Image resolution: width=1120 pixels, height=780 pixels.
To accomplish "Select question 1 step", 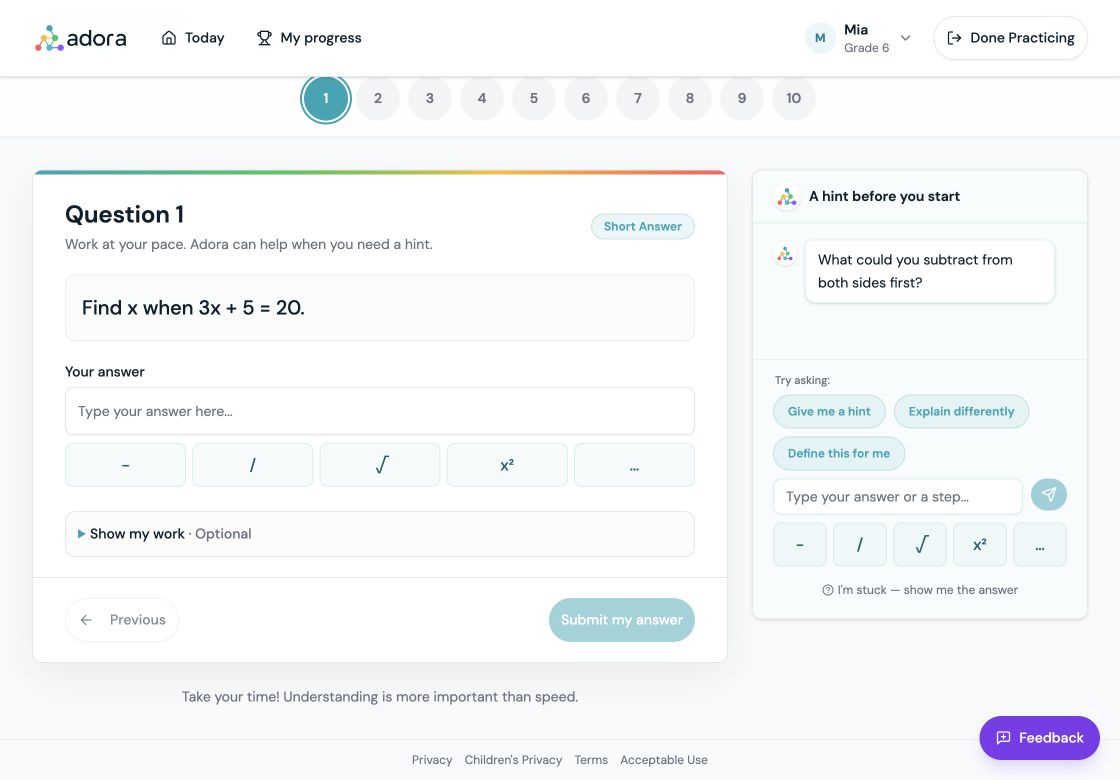I will [326, 99].
